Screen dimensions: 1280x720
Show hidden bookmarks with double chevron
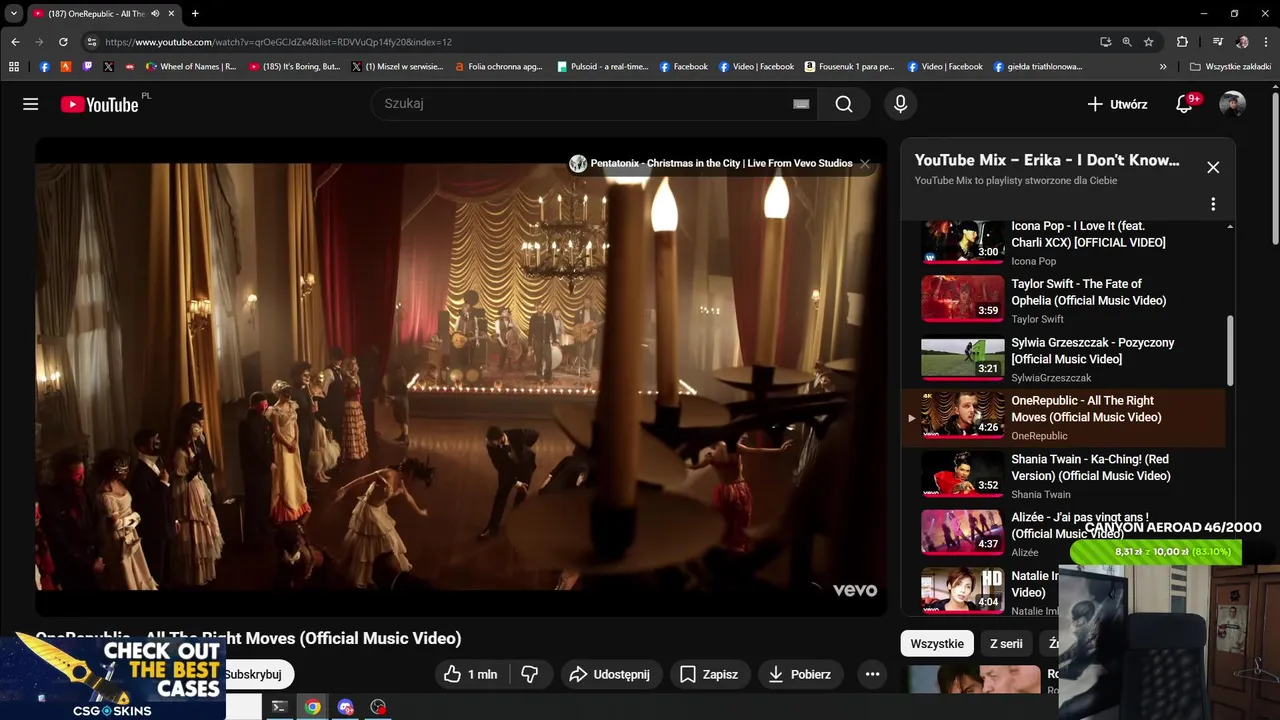1163,67
